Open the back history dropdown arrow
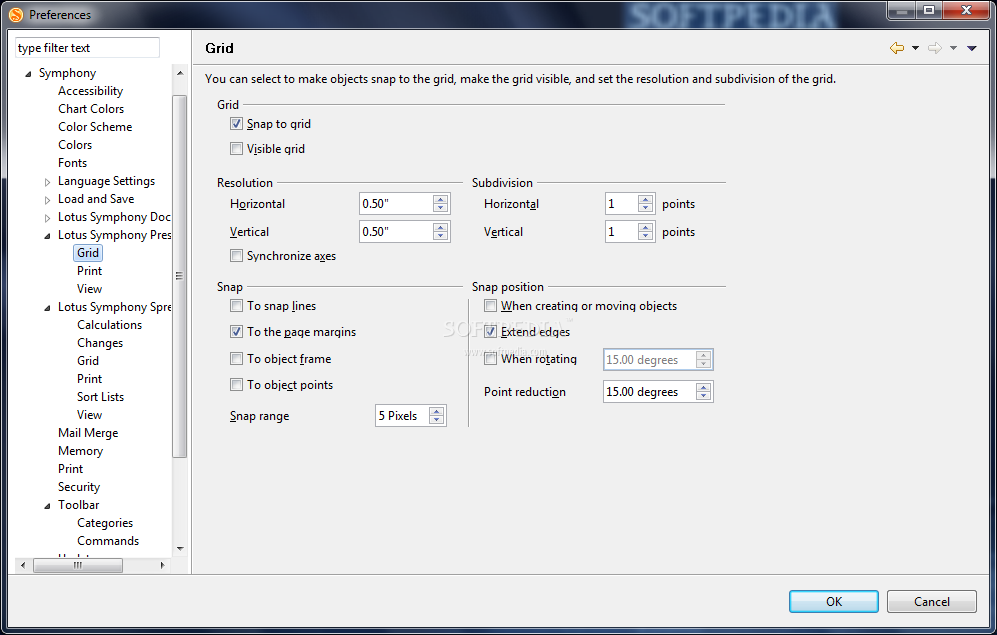 click(x=916, y=48)
